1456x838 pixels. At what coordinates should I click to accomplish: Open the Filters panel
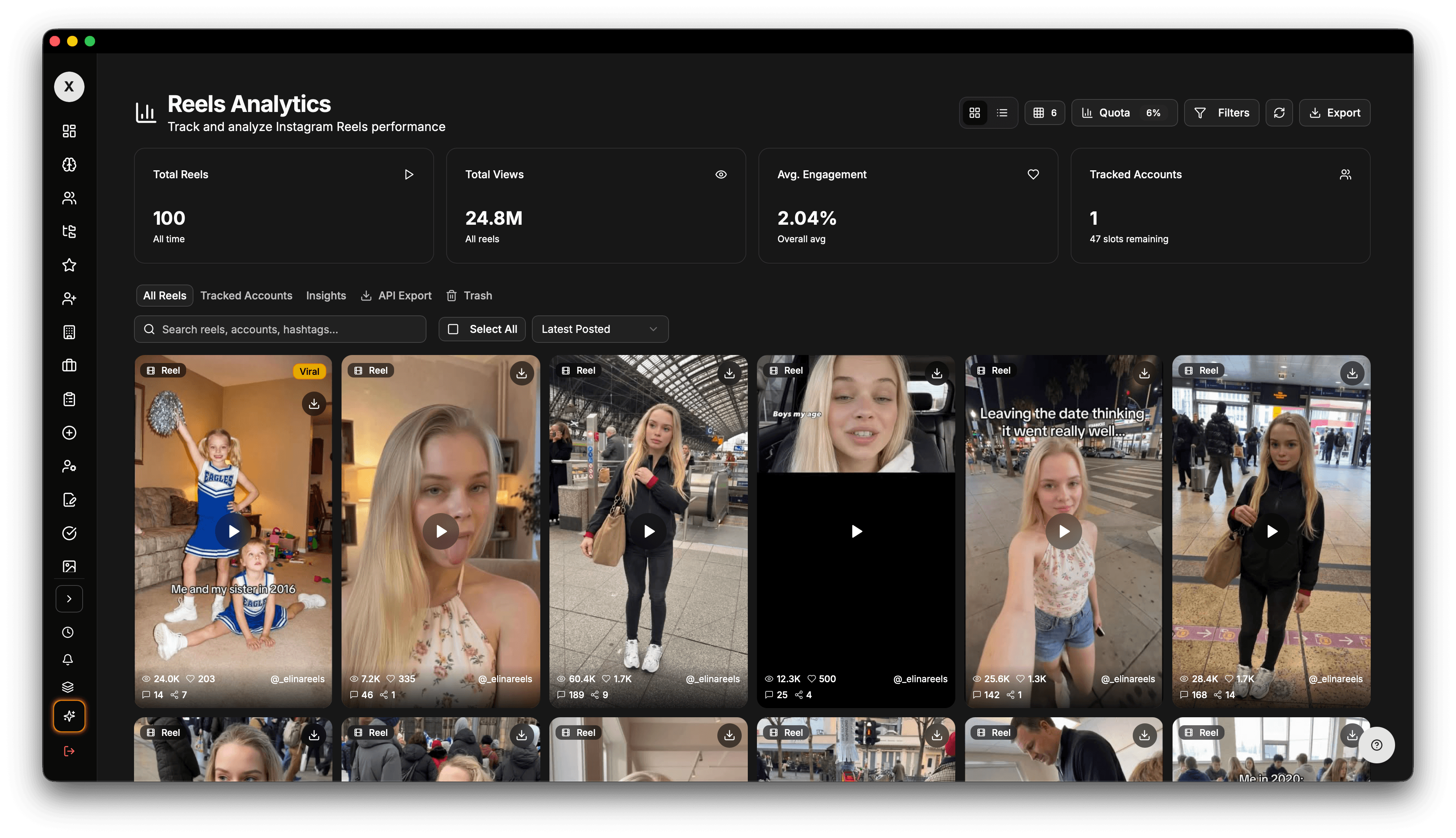pyautogui.click(x=1221, y=113)
